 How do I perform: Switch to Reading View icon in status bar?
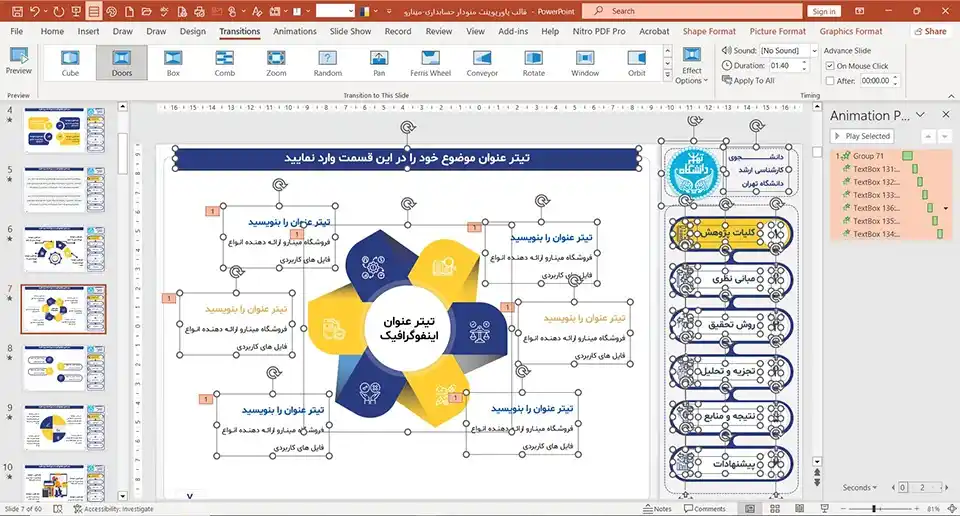pos(799,509)
